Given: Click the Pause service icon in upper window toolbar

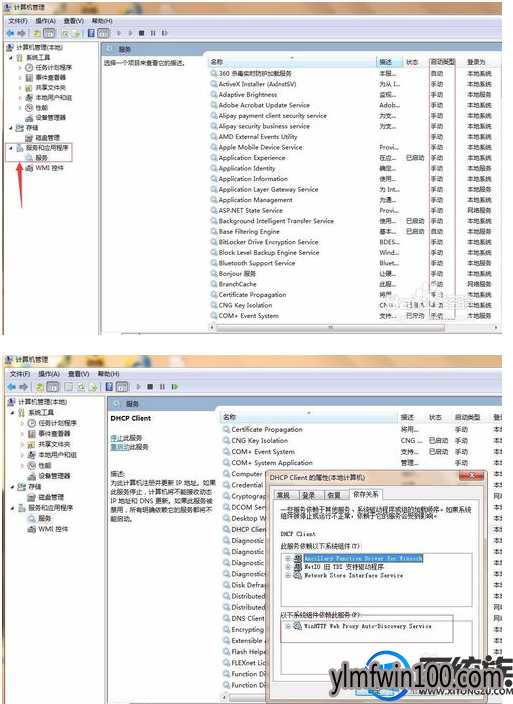Looking at the screenshot, I should pyautogui.click(x=153, y=33).
